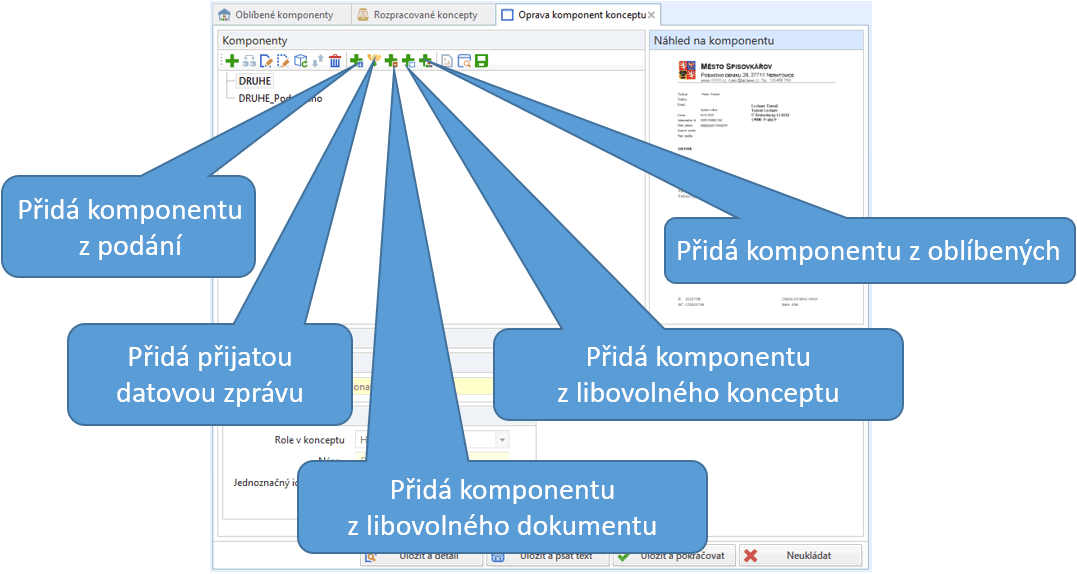Viewport: 1077px width, 574px height.
Task: Click add component from any document icon
Action: pyautogui.click(x=391, y=61)
